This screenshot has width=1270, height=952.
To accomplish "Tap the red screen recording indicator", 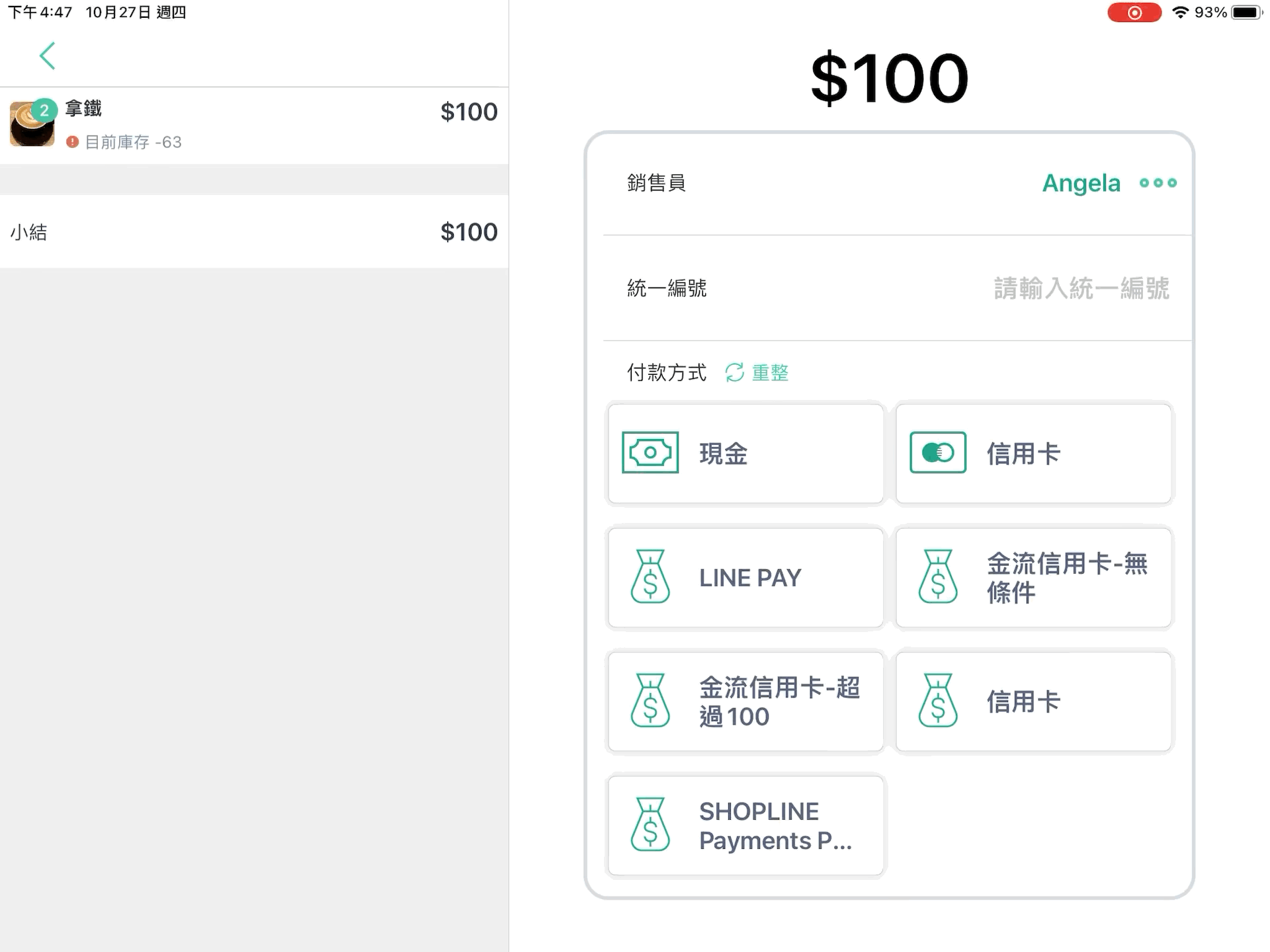I will 1134,13.
